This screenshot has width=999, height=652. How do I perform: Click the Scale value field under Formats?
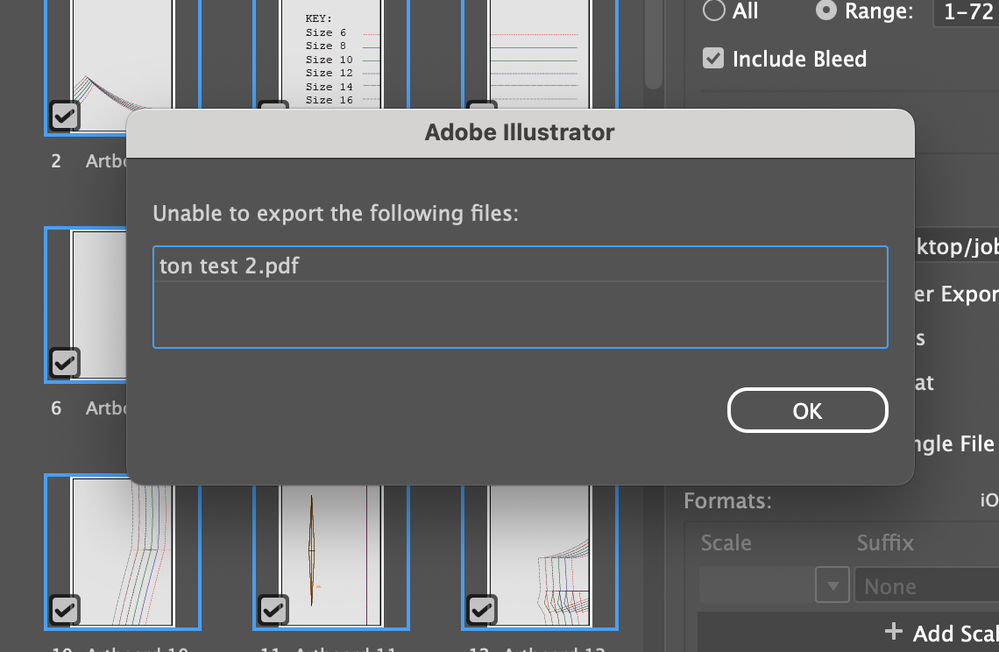click(757, 586)
